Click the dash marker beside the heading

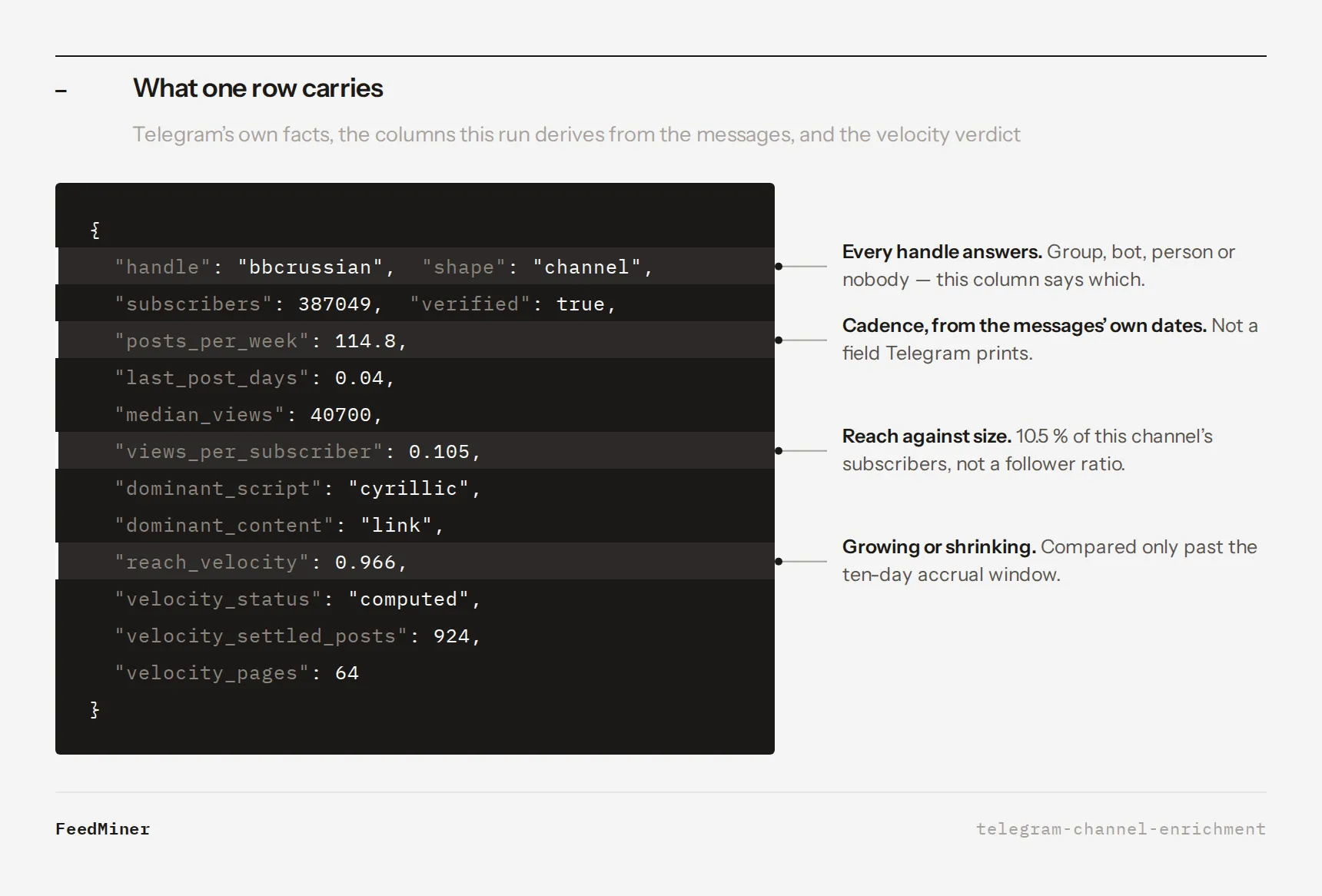click(x=61, y=91)
